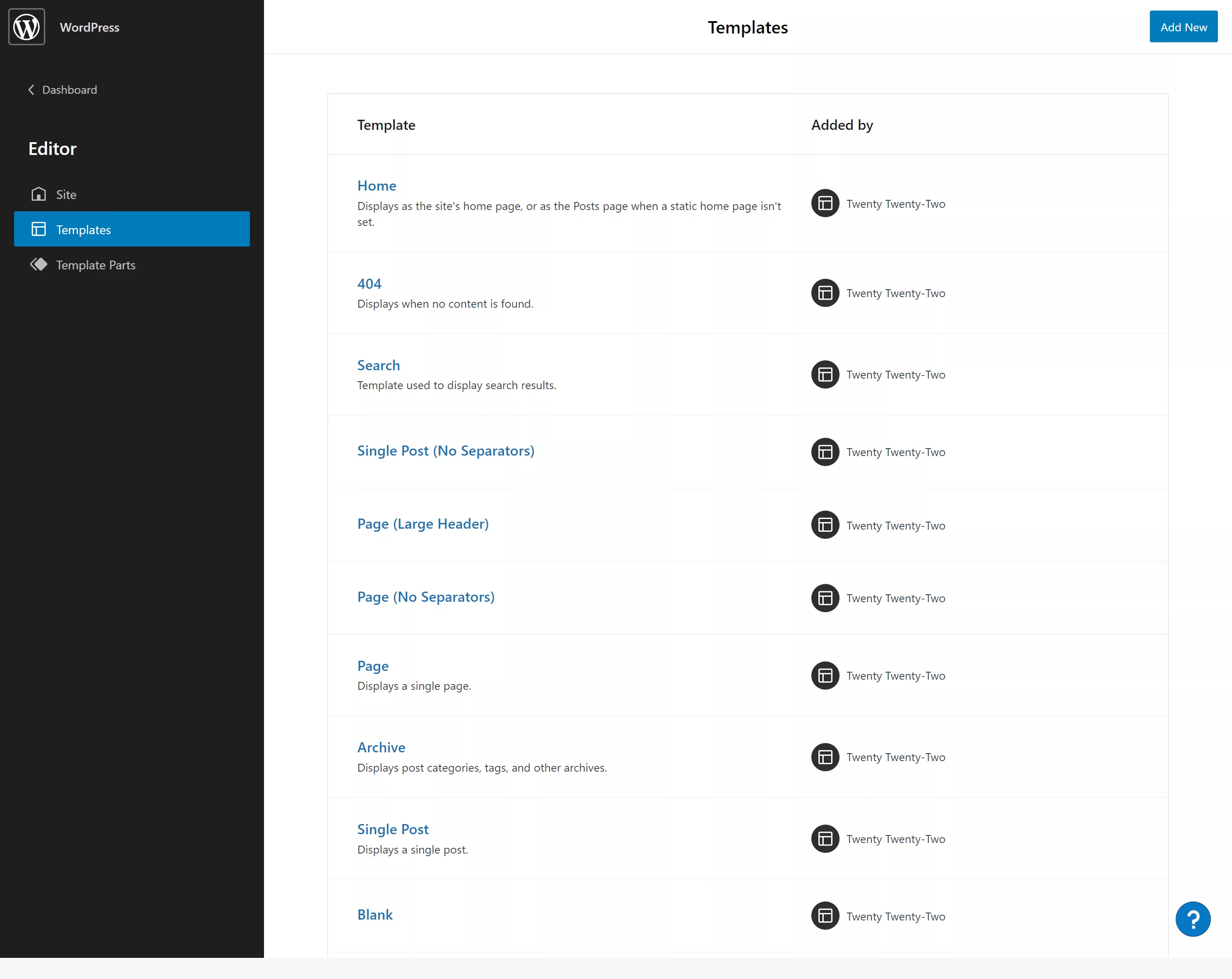Image resolution: width=1232 pixels, height=979 pixels.
Task: Click theme icon in Page (No Separators) row
Action: coord(825,598)
